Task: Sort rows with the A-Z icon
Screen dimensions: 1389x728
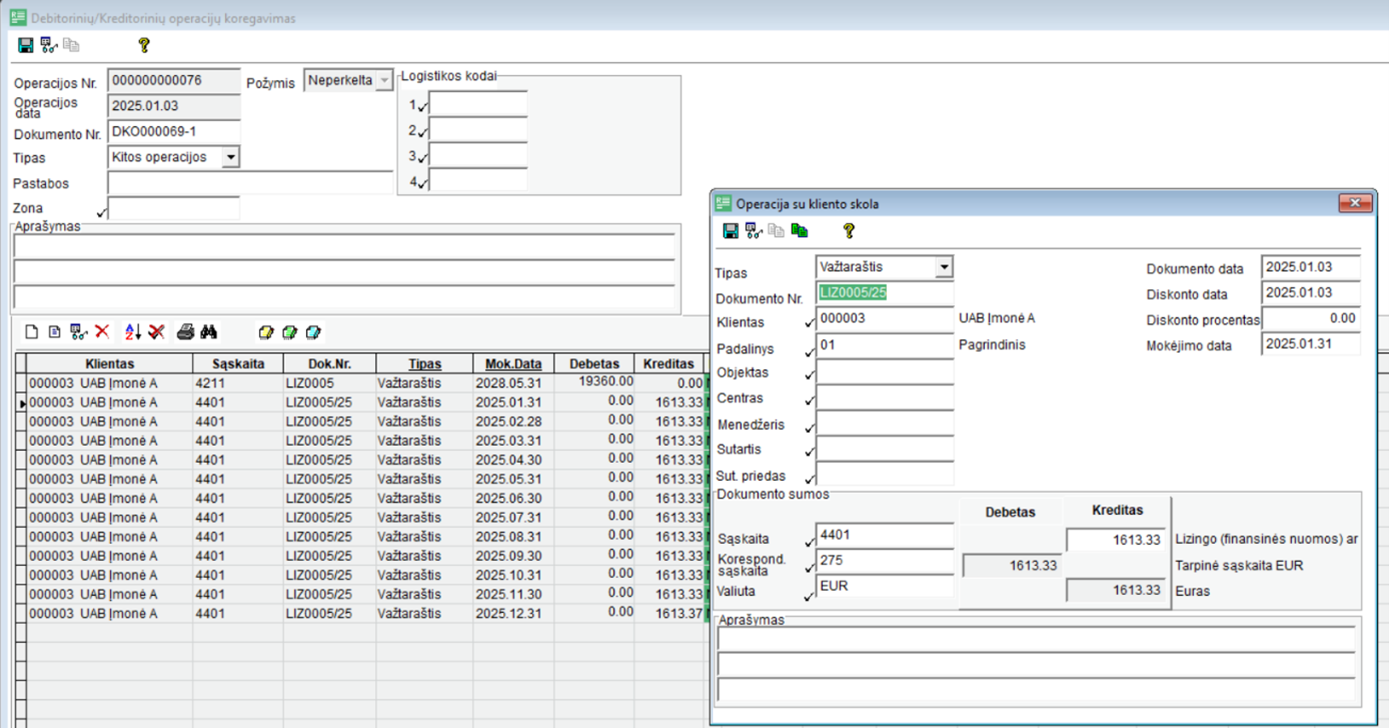Action: pos(133,332)
